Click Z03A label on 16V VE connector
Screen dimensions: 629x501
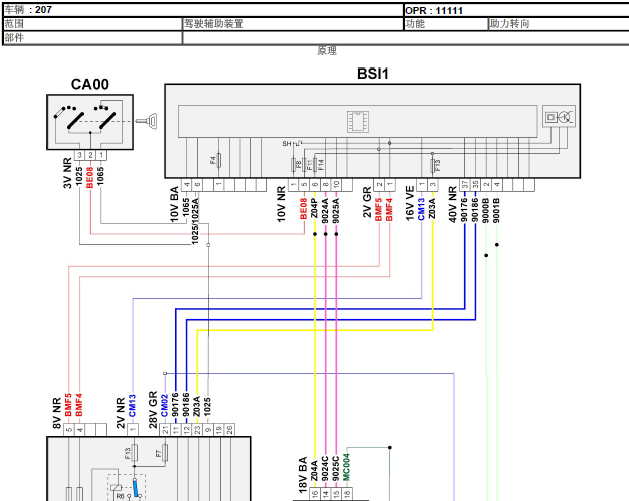pyautogui.click(x=432, y=209)
